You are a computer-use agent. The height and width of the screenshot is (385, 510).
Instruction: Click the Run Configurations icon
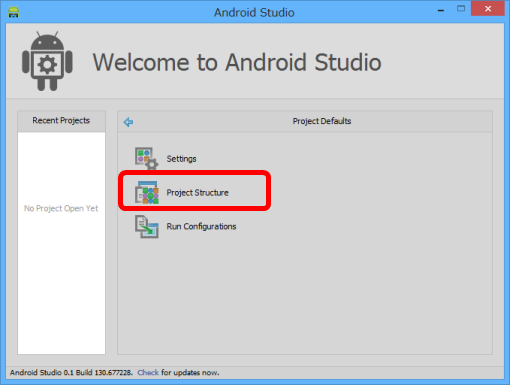147,226
